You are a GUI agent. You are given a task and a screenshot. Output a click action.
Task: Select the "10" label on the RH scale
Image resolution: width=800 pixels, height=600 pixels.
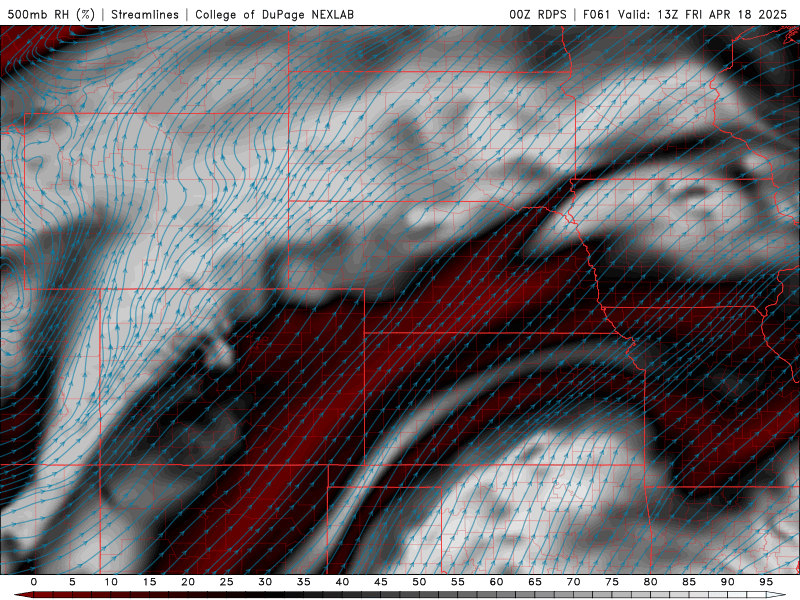[x=111, y=582]
